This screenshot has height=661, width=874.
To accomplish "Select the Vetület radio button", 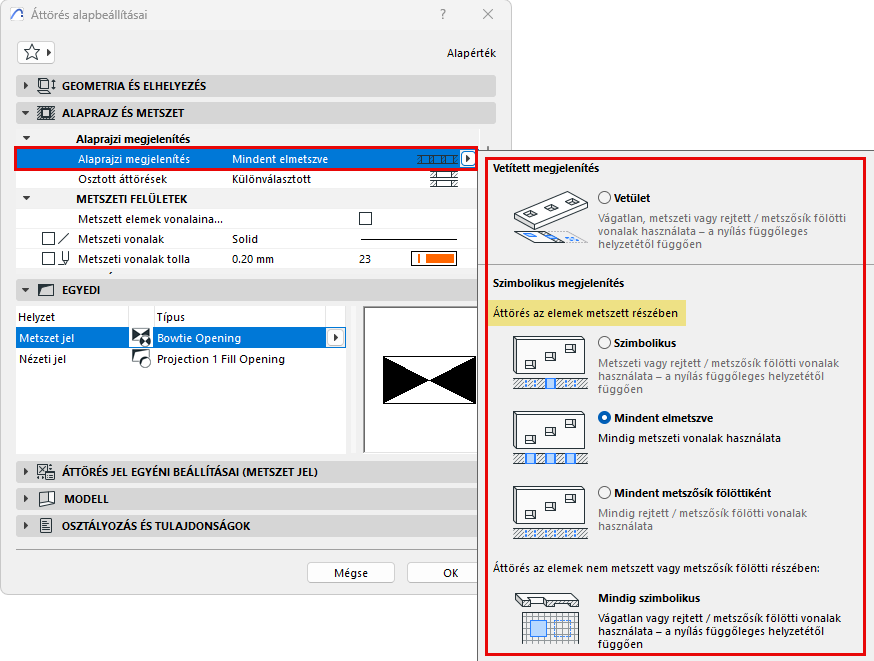I will (x=604, y=198).
